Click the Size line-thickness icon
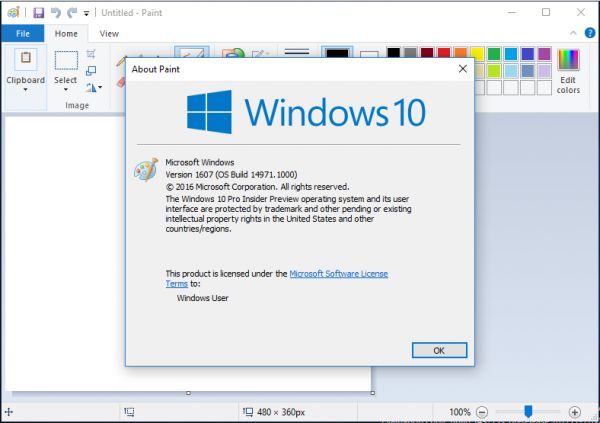600x423 pixels. pos(297,52)
